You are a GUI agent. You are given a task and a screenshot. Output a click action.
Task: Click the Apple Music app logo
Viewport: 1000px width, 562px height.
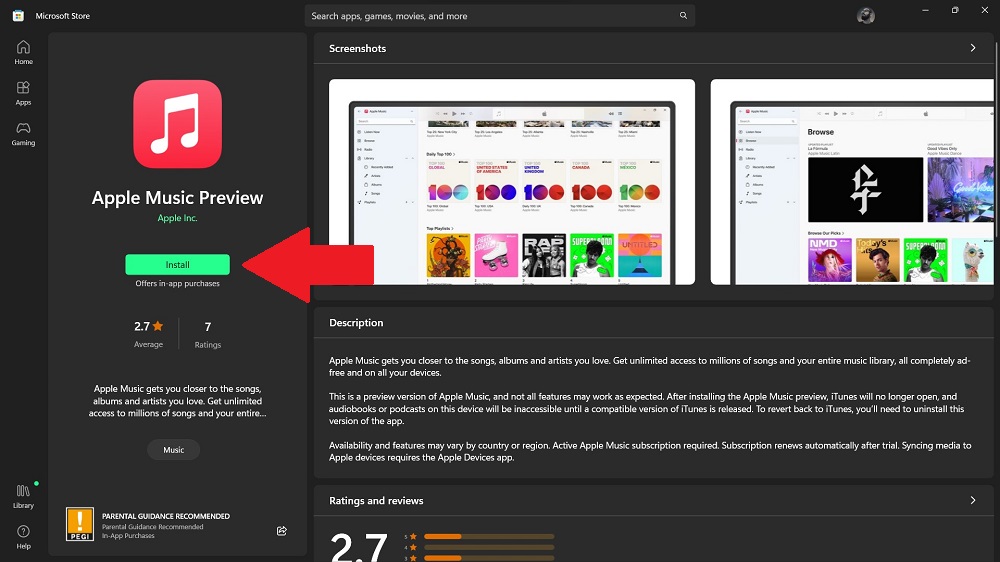click(x=177, y=124)
